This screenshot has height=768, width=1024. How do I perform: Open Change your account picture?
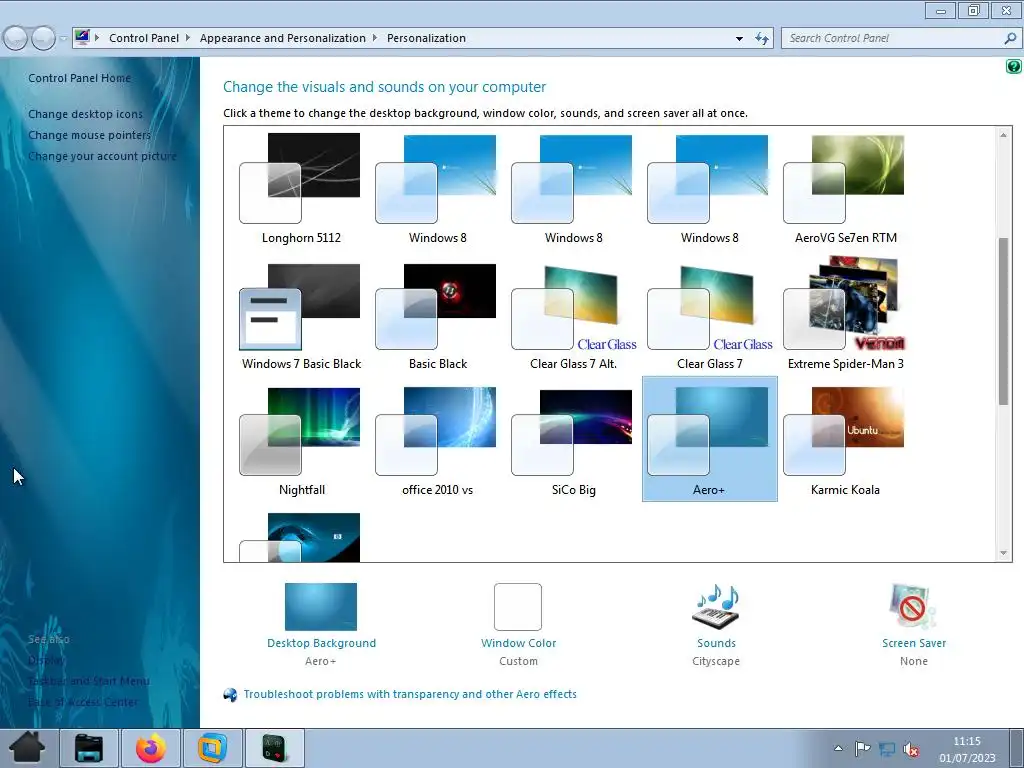(x=102, y=155)
